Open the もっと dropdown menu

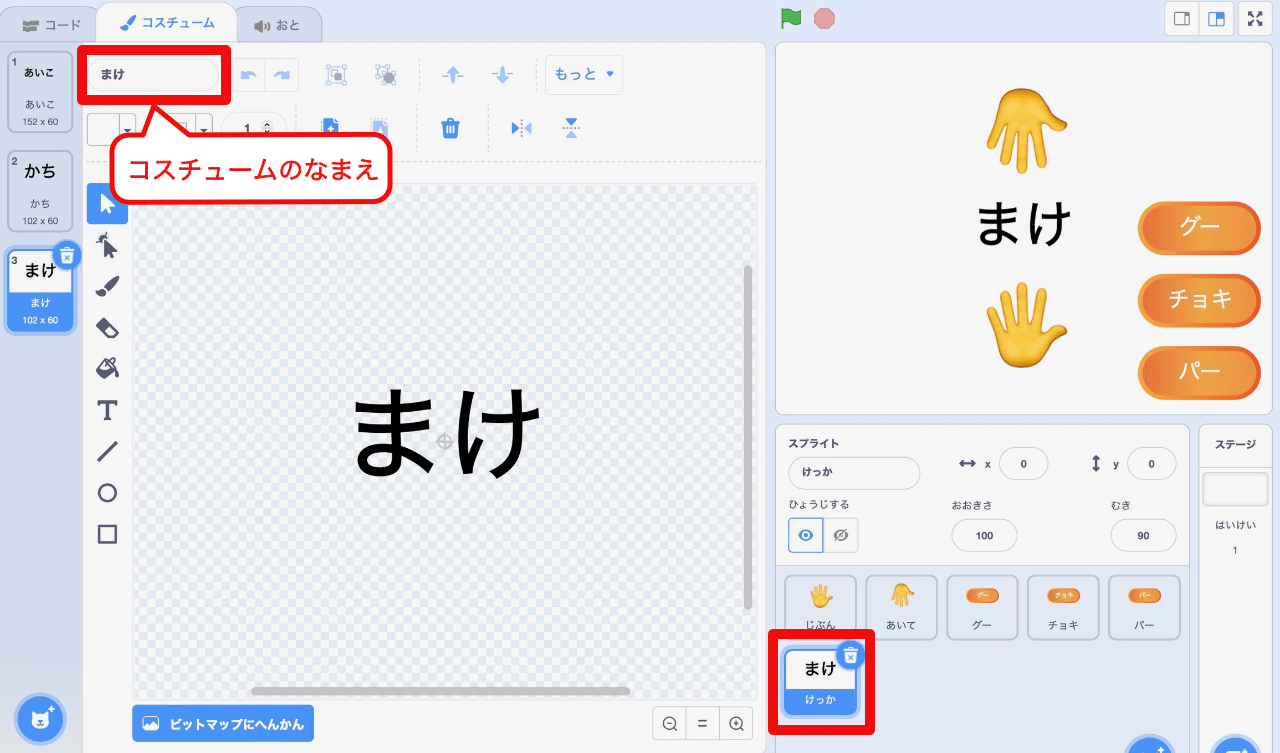point(584,75)
